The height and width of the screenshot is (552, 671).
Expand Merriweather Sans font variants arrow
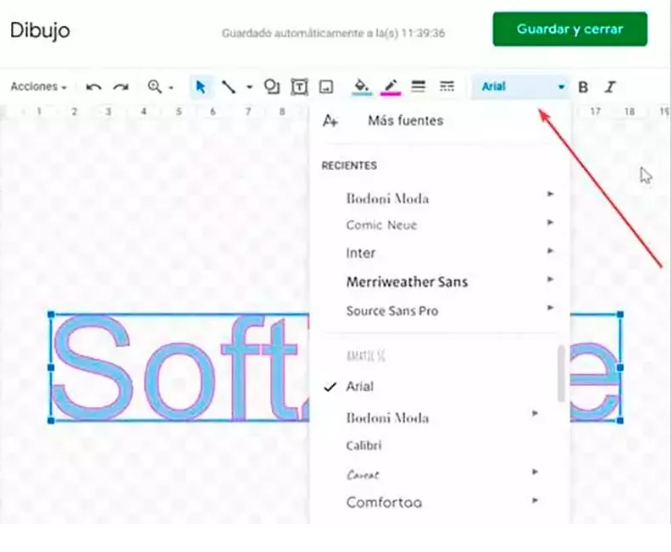point(550,281)
